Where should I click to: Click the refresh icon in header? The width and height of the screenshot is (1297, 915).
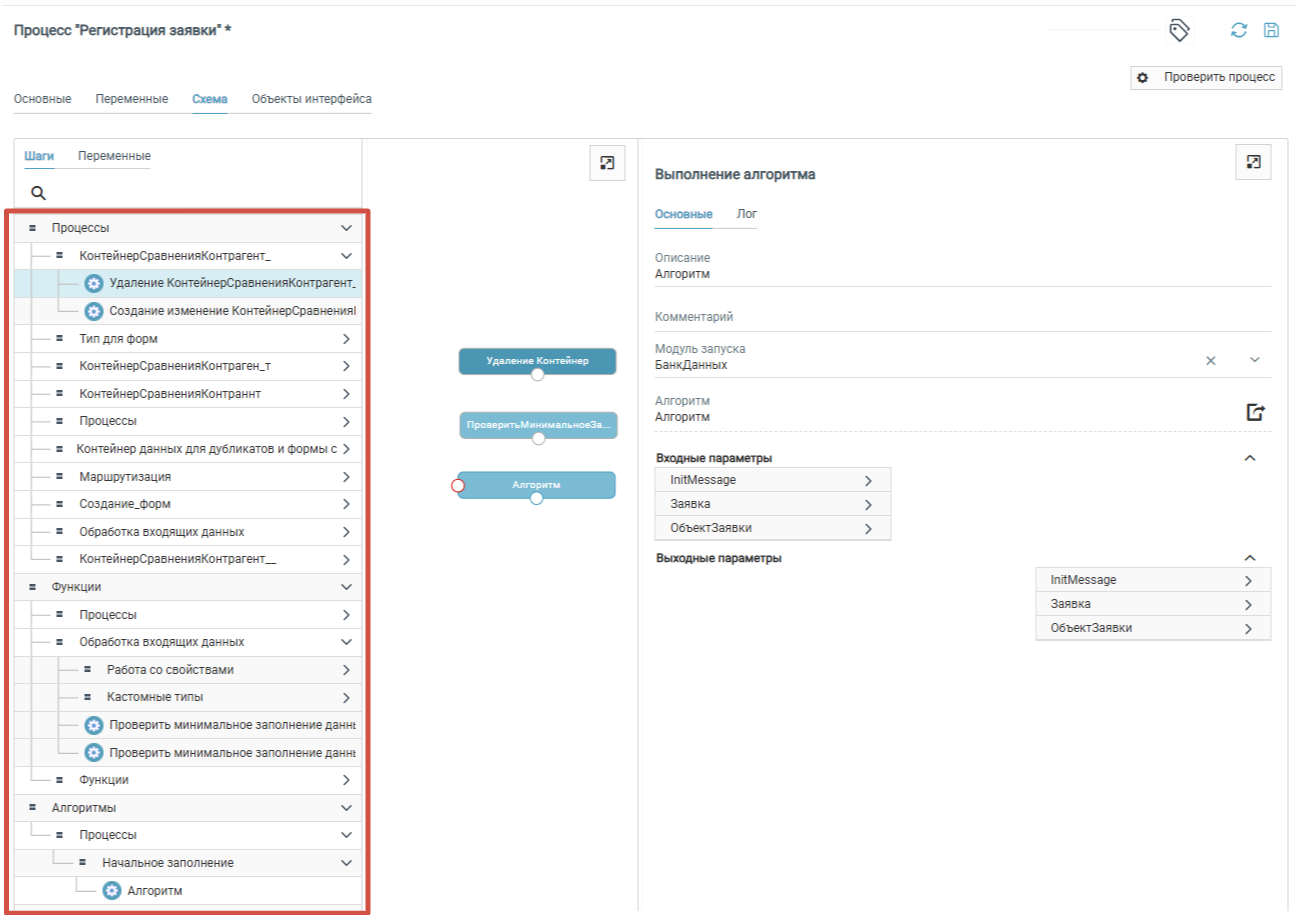point(1239,30)
